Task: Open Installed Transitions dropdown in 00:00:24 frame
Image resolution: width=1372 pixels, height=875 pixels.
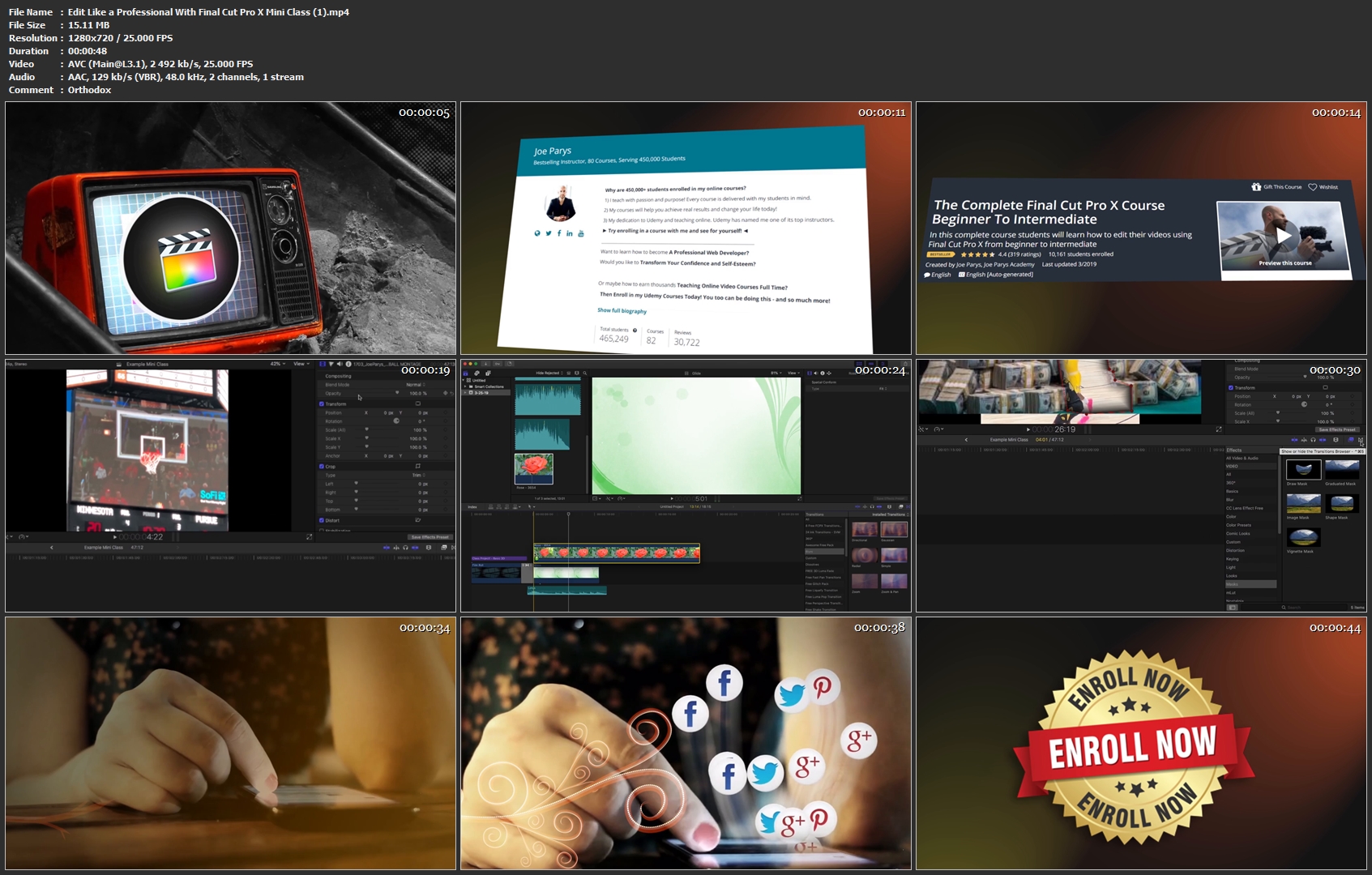Action: [x=891, y=514]
